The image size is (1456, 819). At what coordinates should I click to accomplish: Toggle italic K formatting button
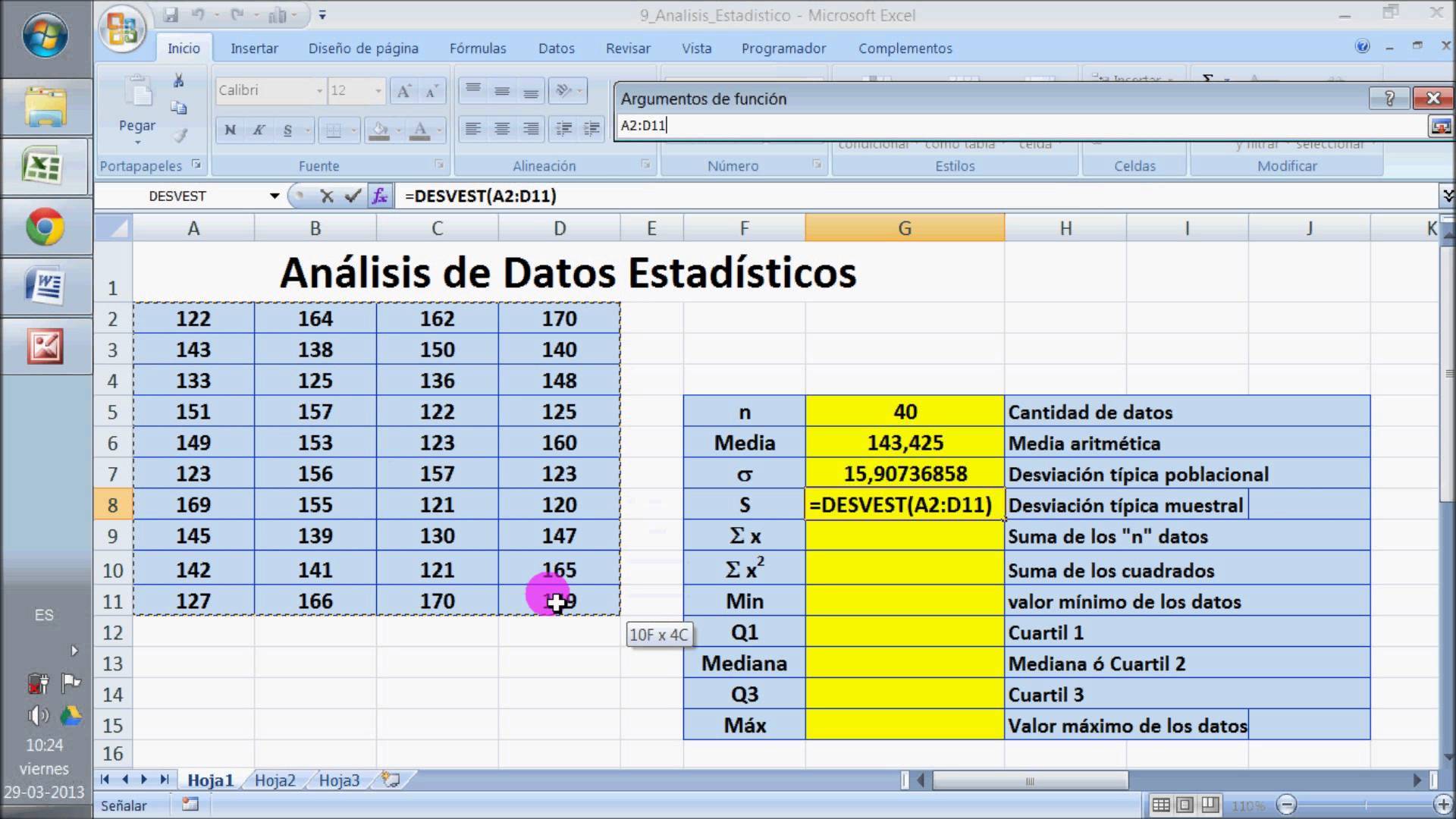[x=259, y=130]
